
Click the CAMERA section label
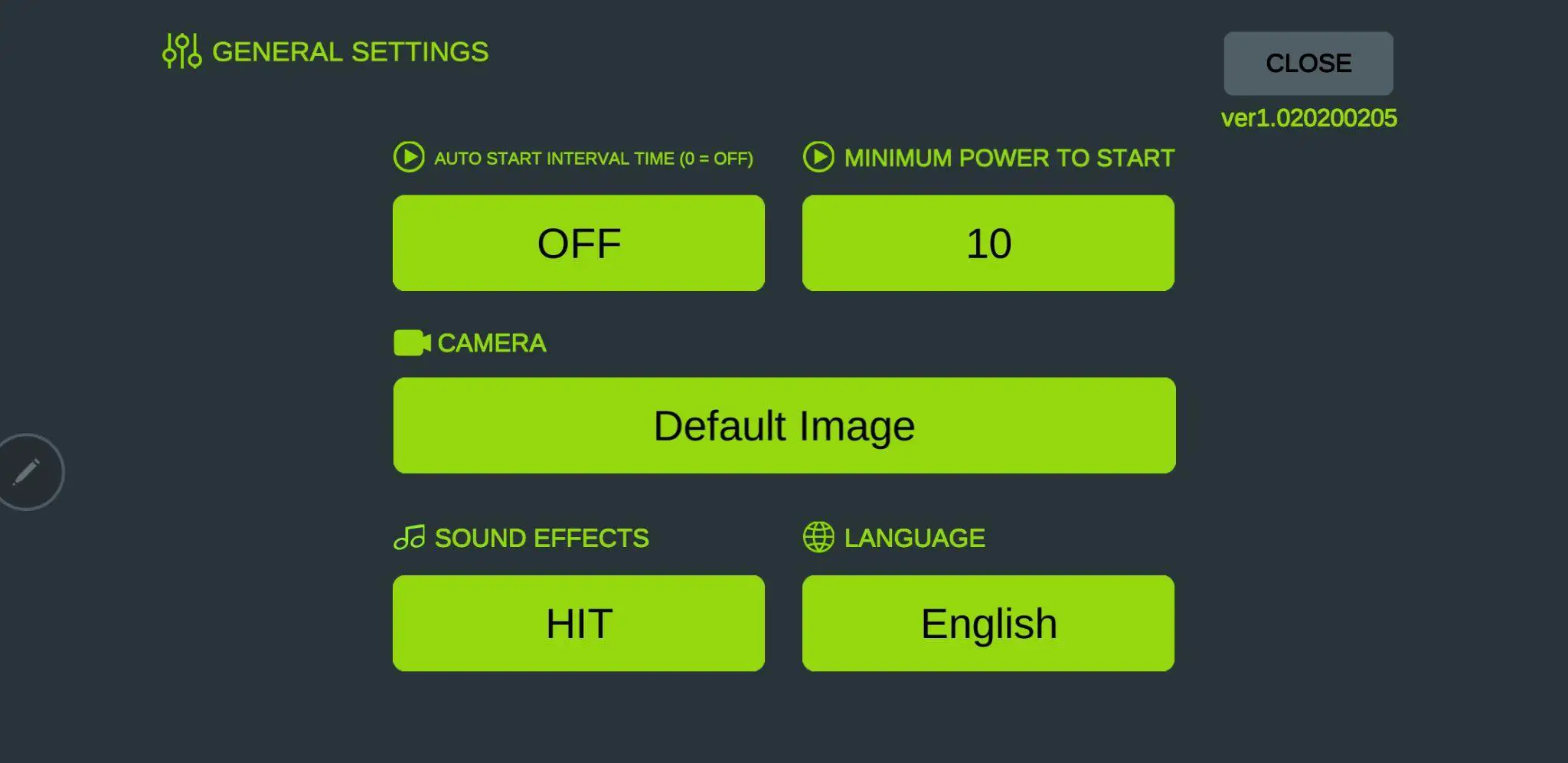pos(492,343)
